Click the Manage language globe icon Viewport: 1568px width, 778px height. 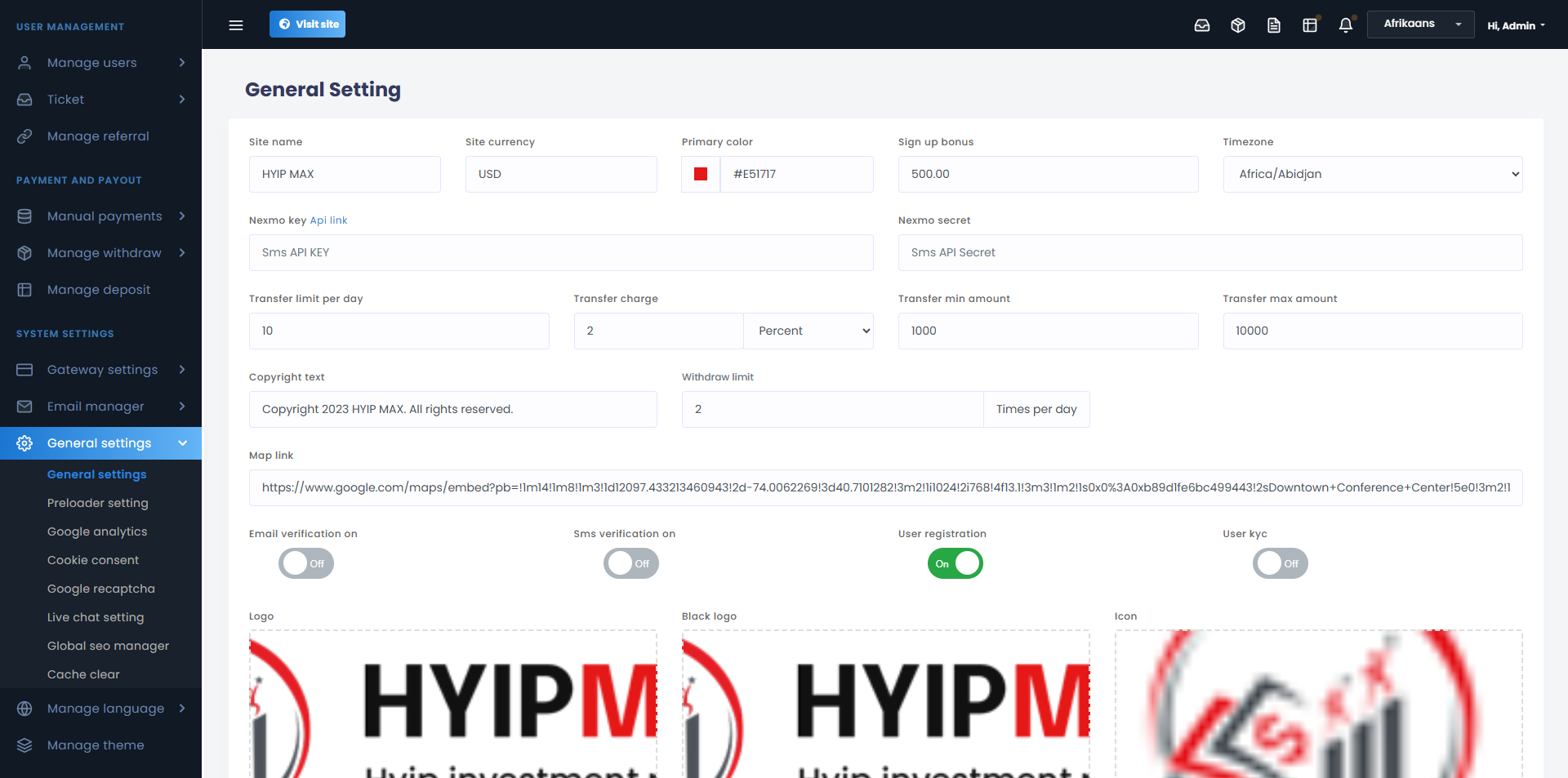pyautogui.click(x=24, y=709)
